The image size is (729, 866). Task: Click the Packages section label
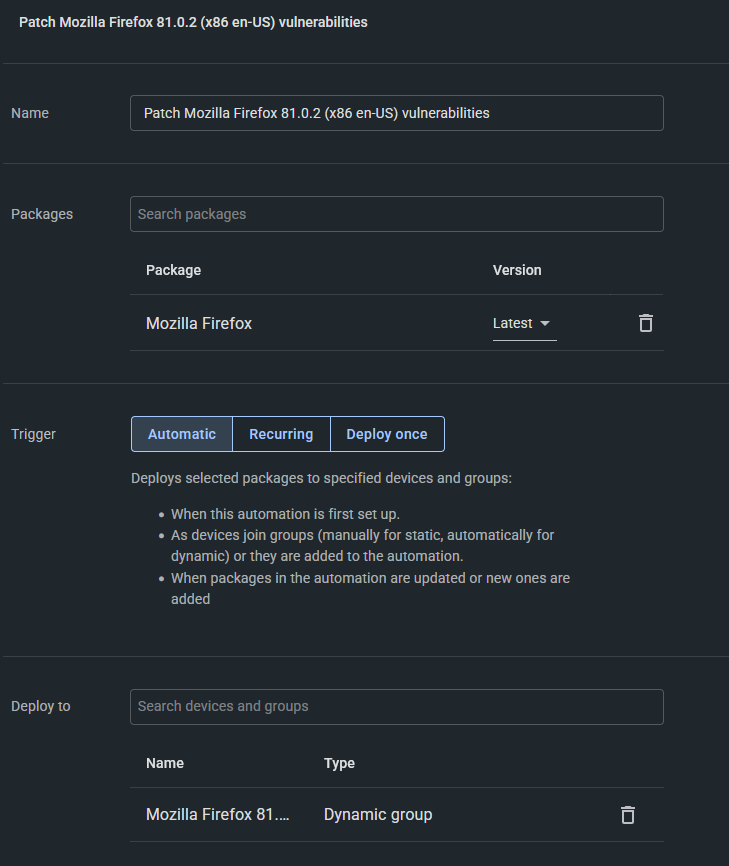tap(42, 214)
